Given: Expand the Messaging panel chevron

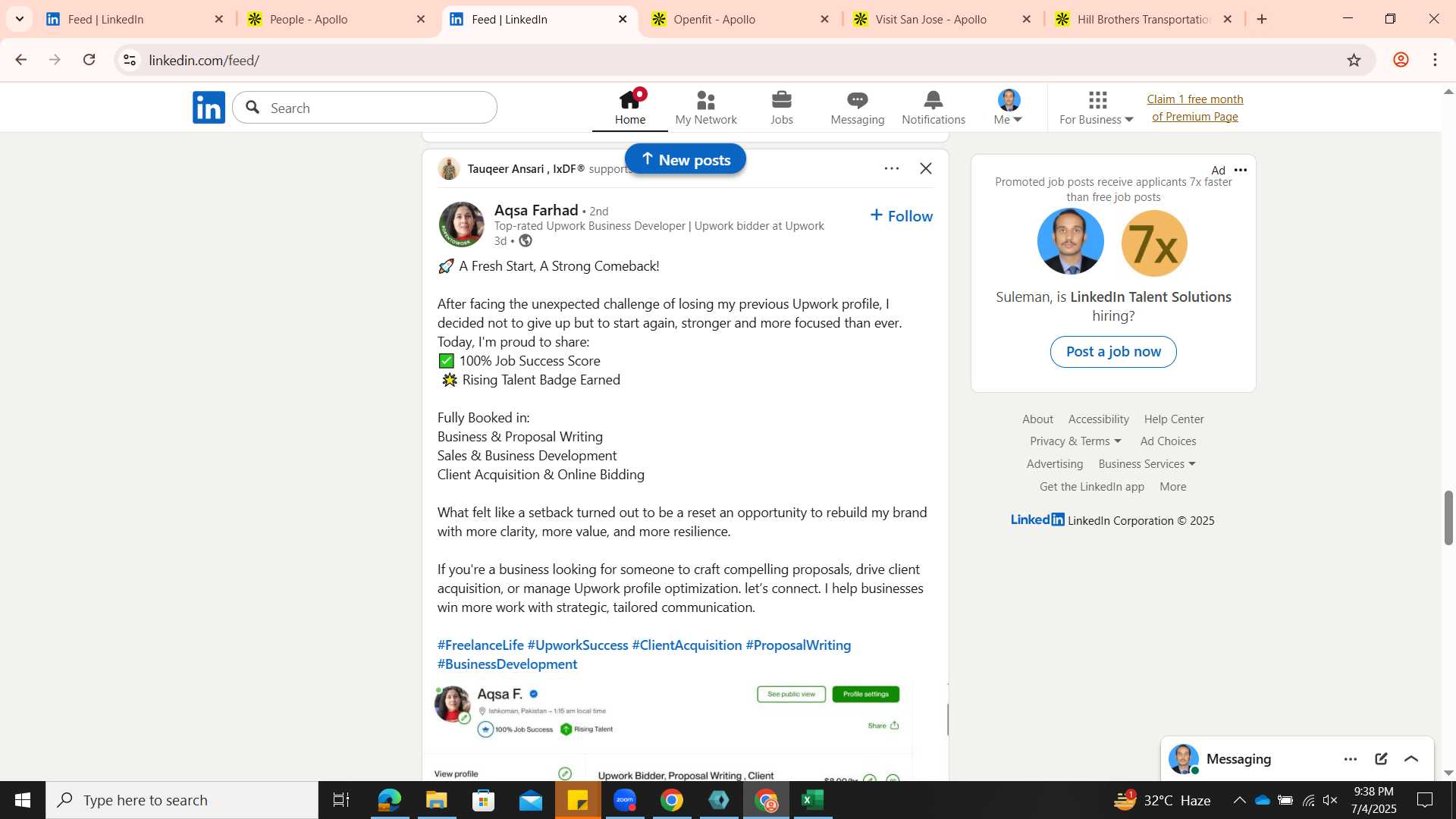Looking at the screenshot, I should click(x=1411, y=759).
